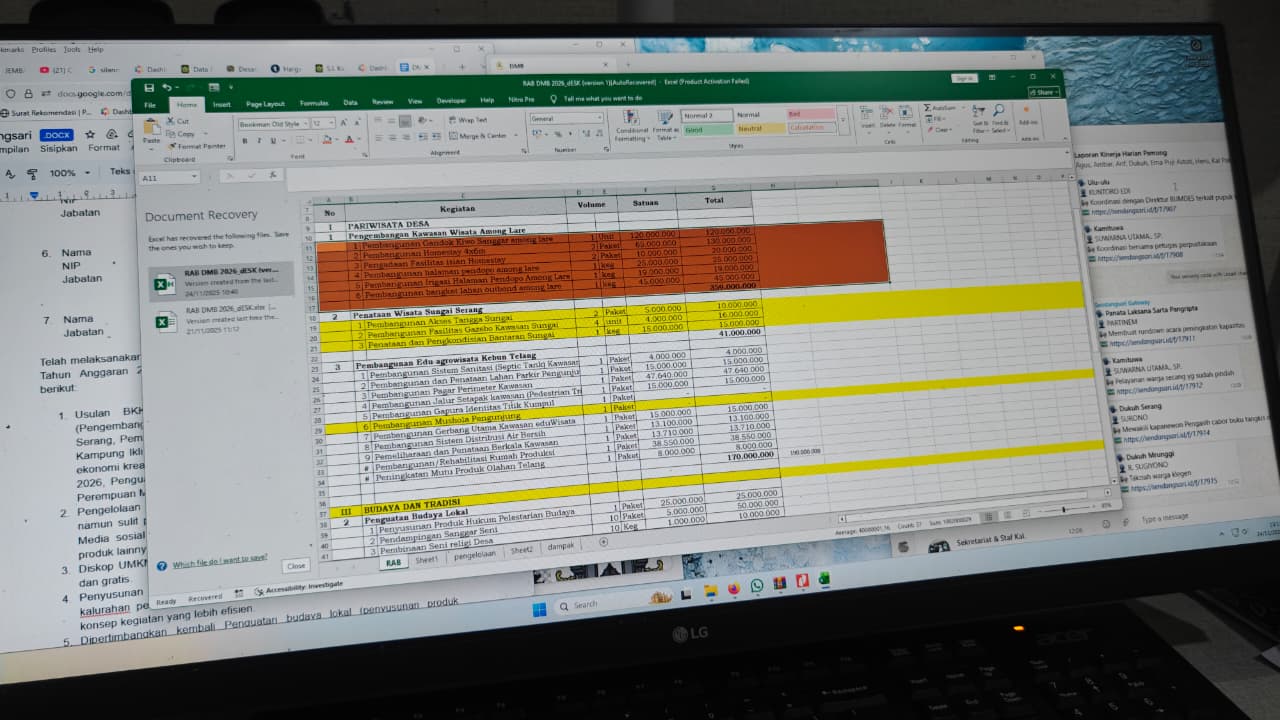This screenshot has height=720, width=1280.
Task: Add a new sheet with plus icon
Action: (603, 542)
